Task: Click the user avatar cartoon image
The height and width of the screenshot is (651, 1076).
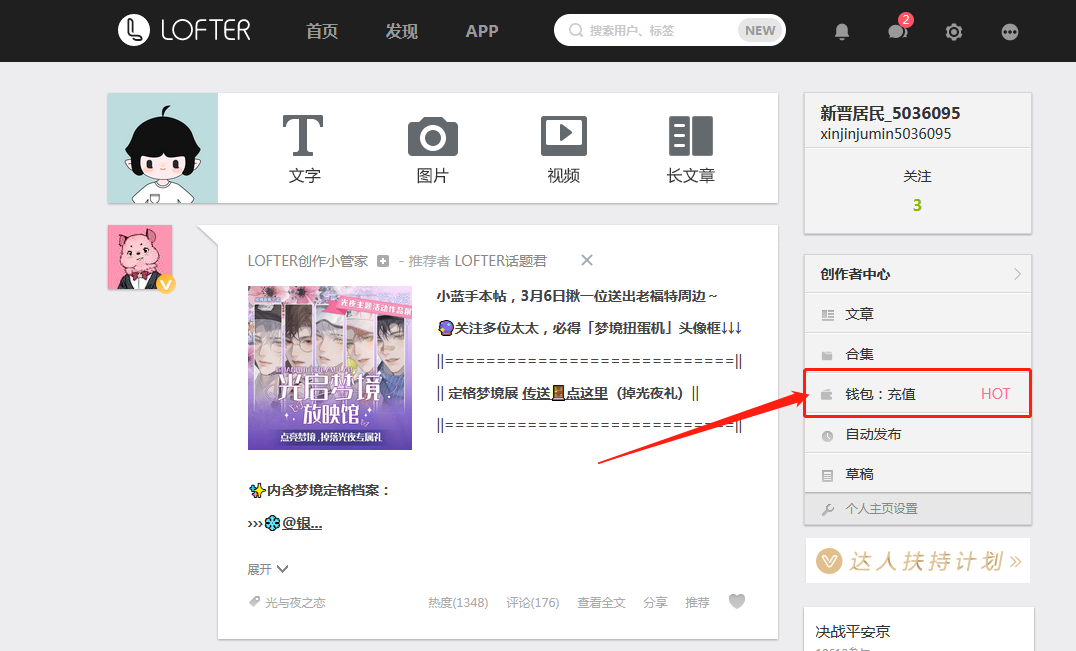Action: (x=163, y=148)
